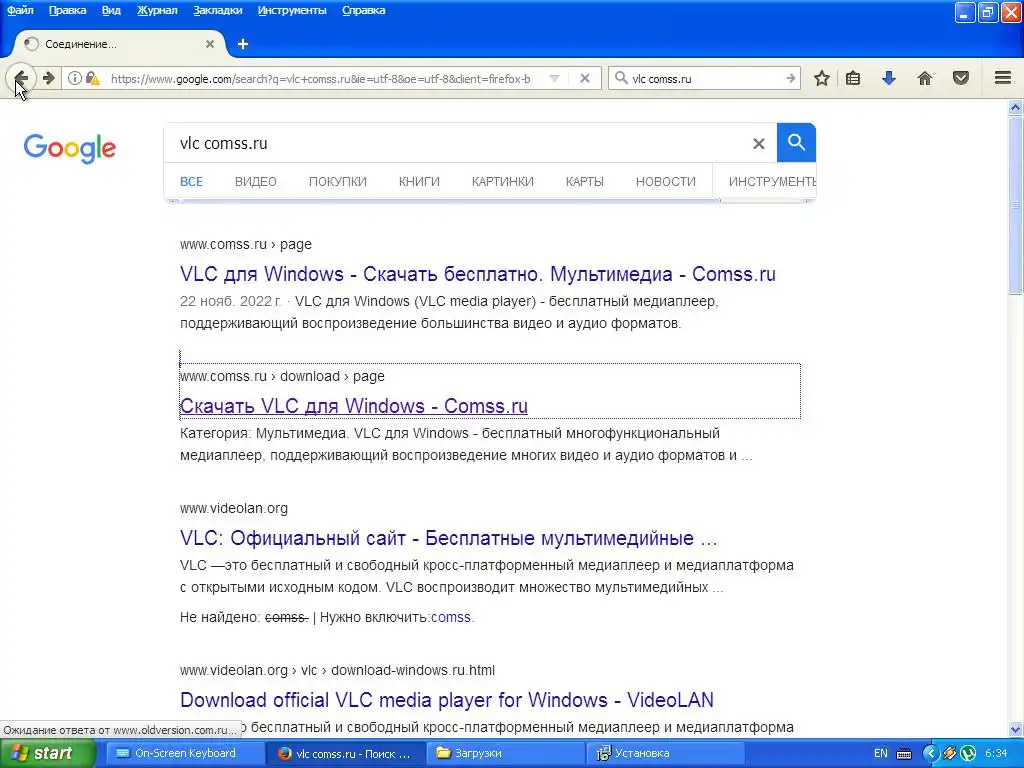Click the 'comss' must-include link
This screenshot has width=1024, height=768.
pos(451,617)
